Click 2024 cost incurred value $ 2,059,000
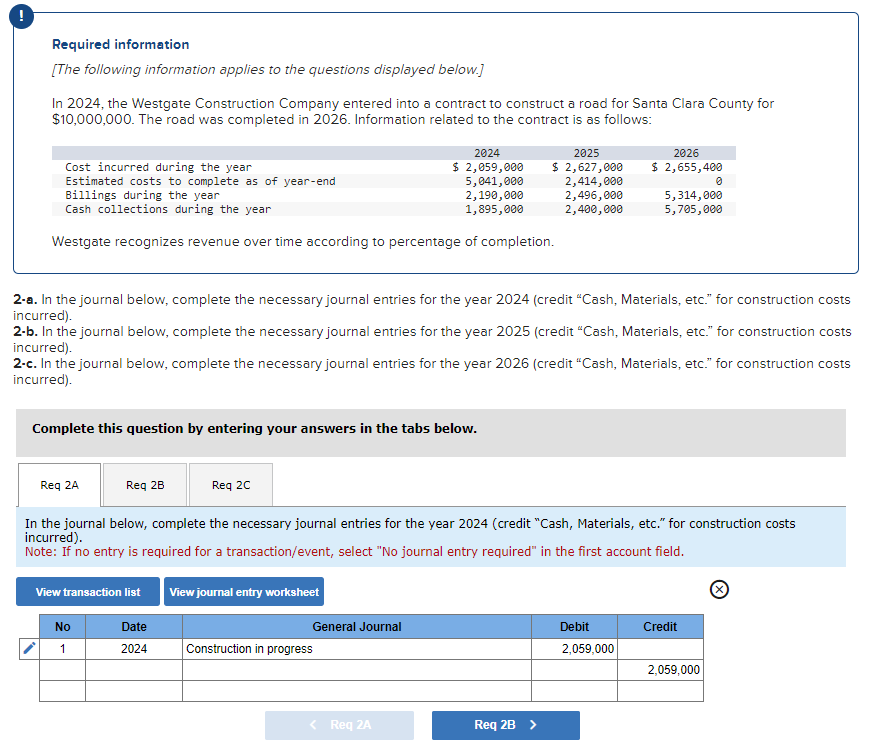886x749 pixels. 488,167
